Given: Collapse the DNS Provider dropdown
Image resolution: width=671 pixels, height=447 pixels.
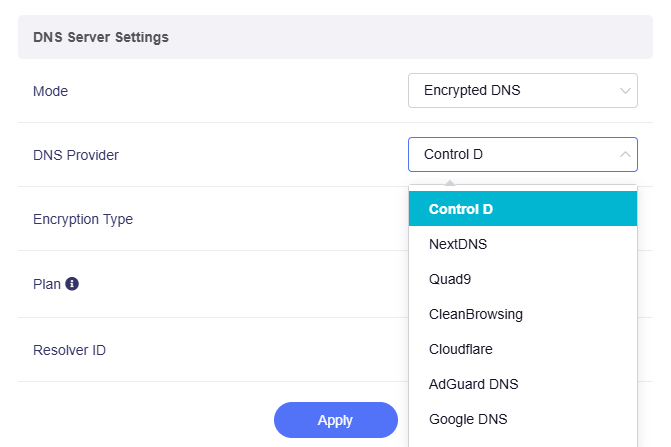Looking at the screenshot, I should [x=523, y=154].
